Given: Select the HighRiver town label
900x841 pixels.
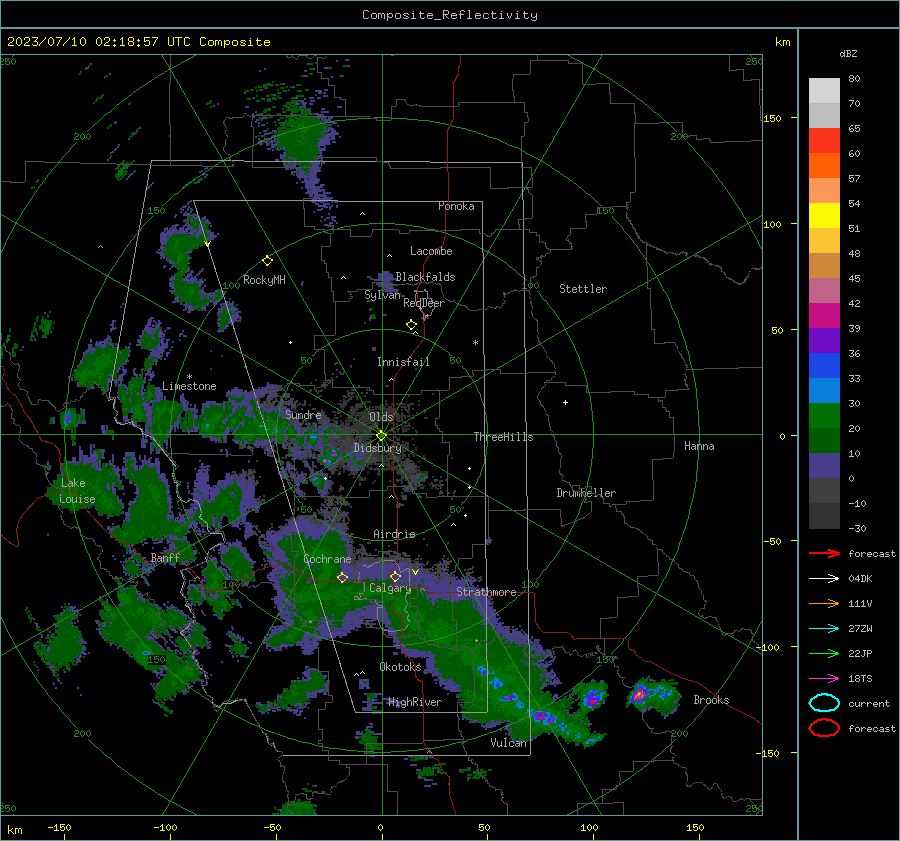Looking at the screenshot, I should click(415, 702).
